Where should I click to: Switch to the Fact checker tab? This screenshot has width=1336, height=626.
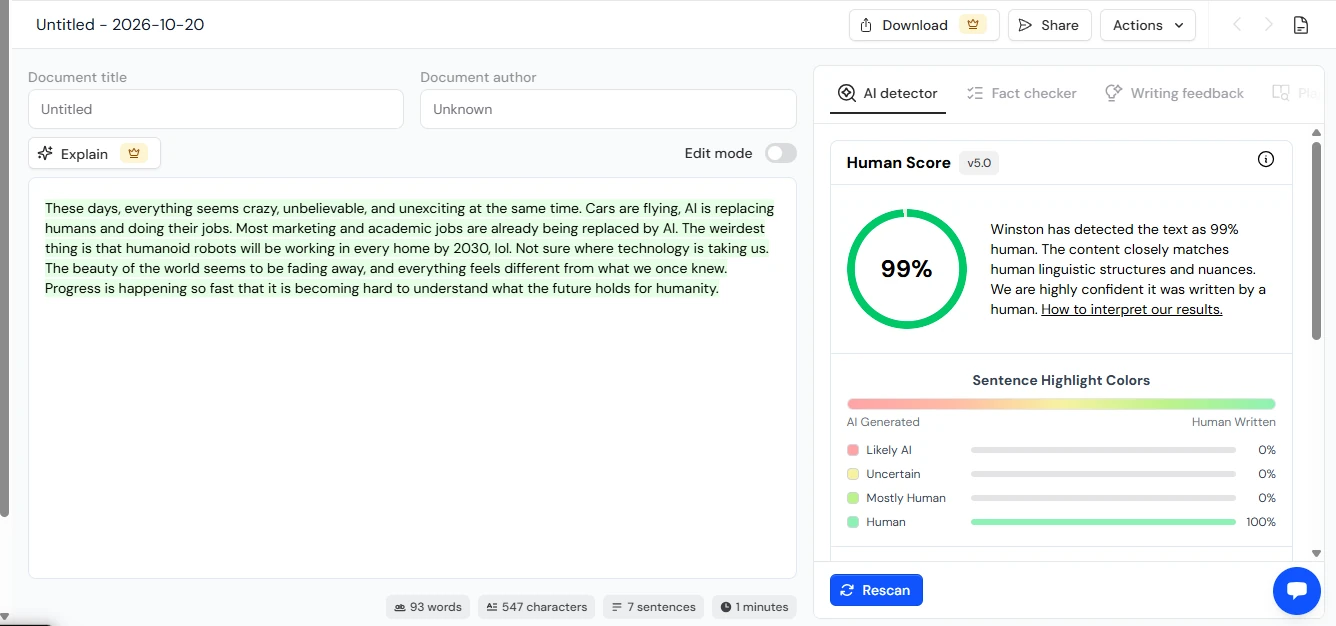tap(1022, 93)
